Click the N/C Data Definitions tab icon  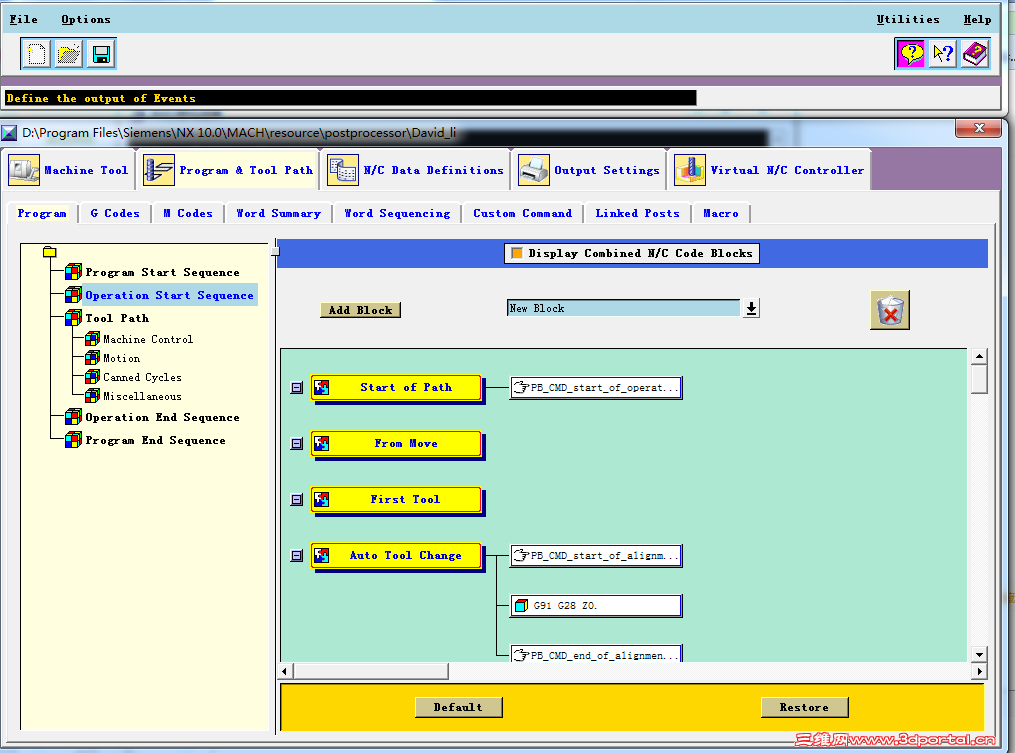coord(343,170)
